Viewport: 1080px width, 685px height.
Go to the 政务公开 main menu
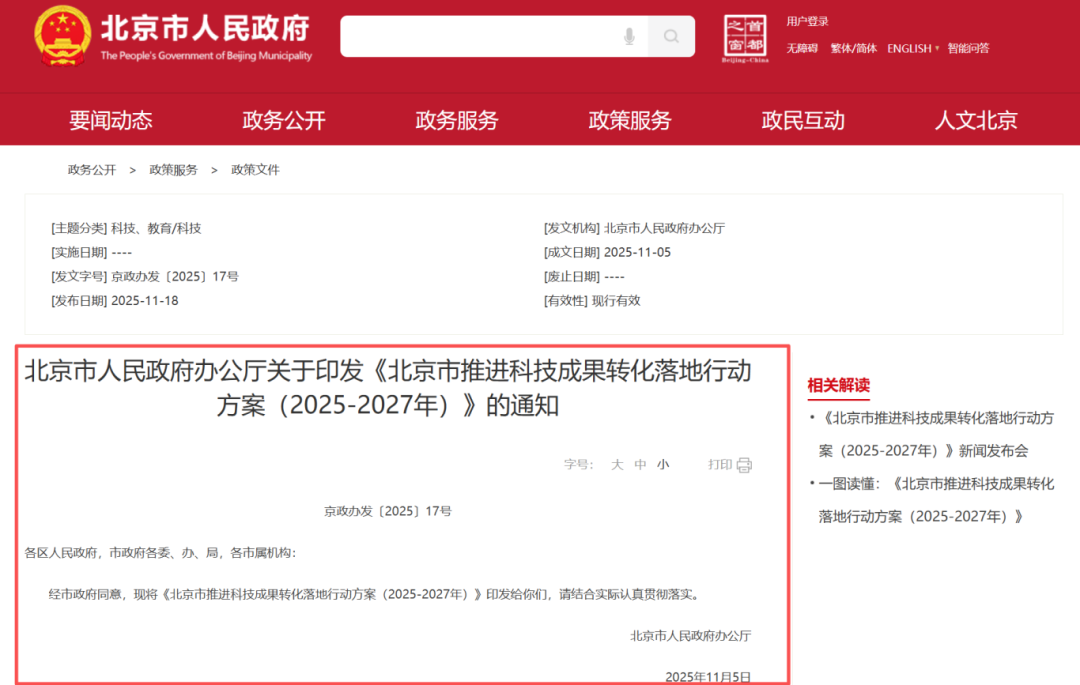coord(284,120)
